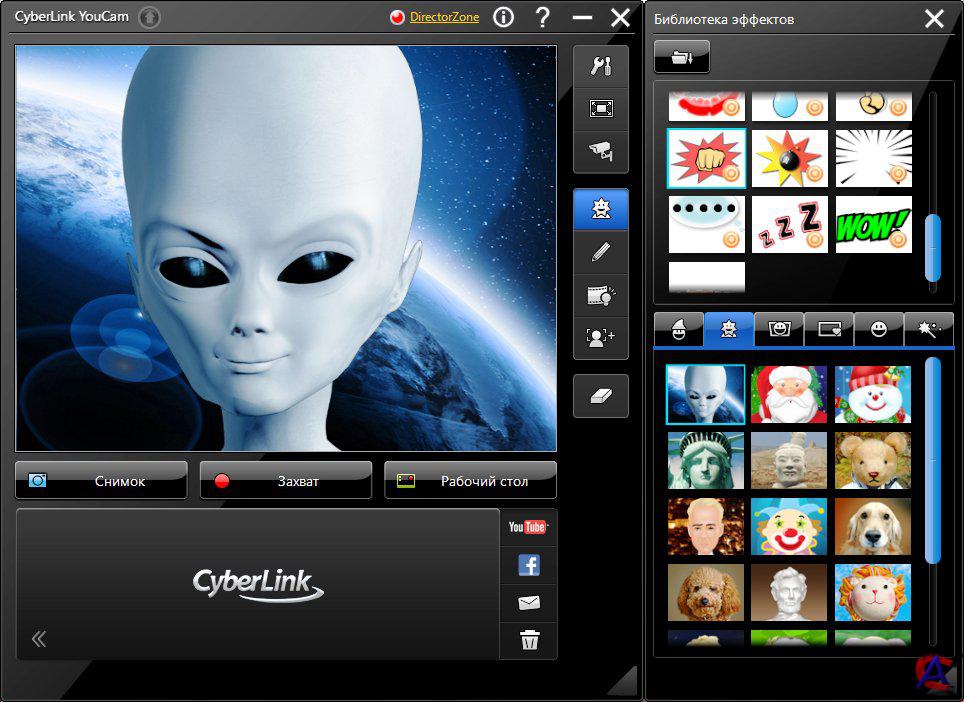
Task: Delete item with the trash can icon
Action: coord(528,641)
